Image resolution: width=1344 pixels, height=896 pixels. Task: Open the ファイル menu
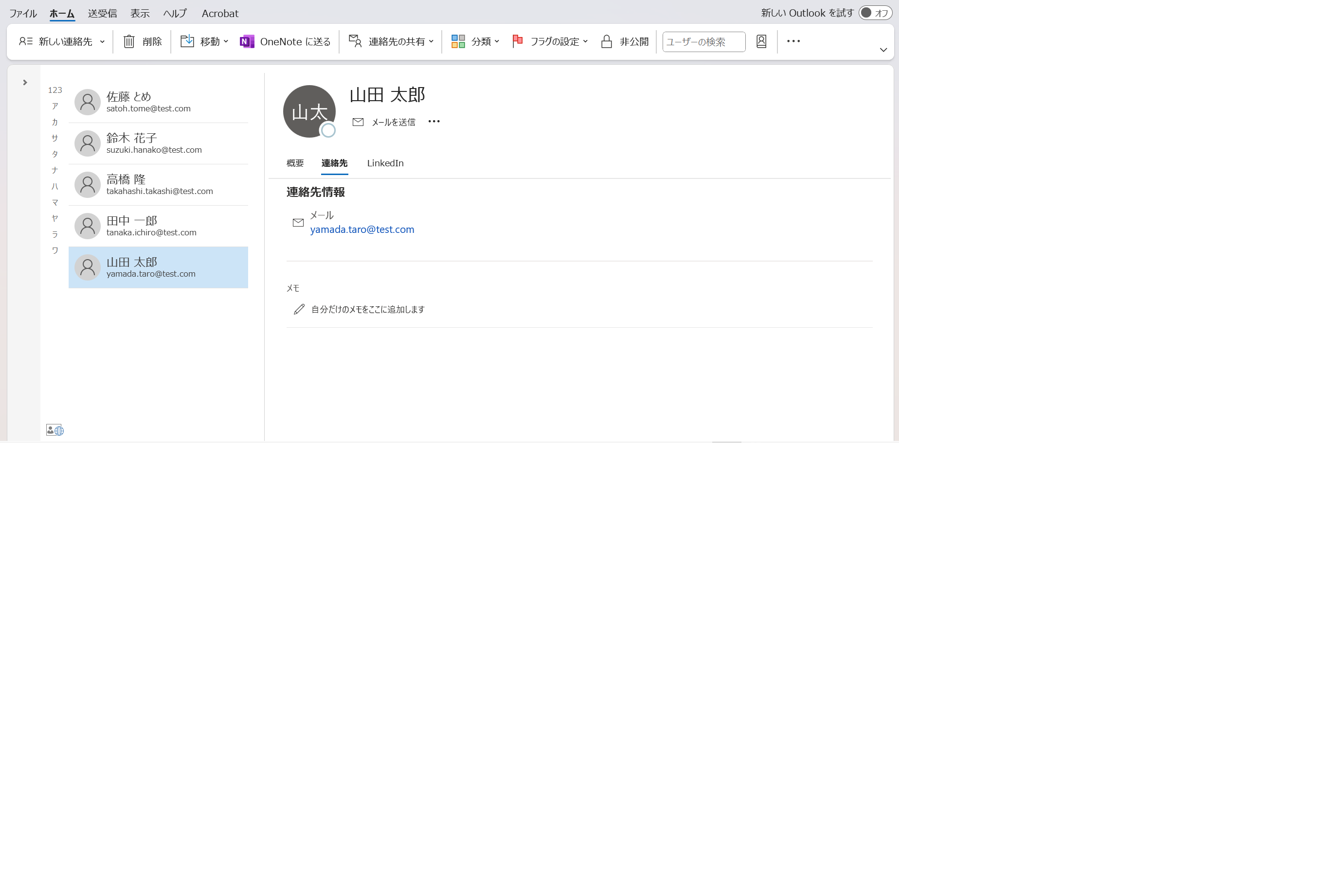(x=23, y=14)
